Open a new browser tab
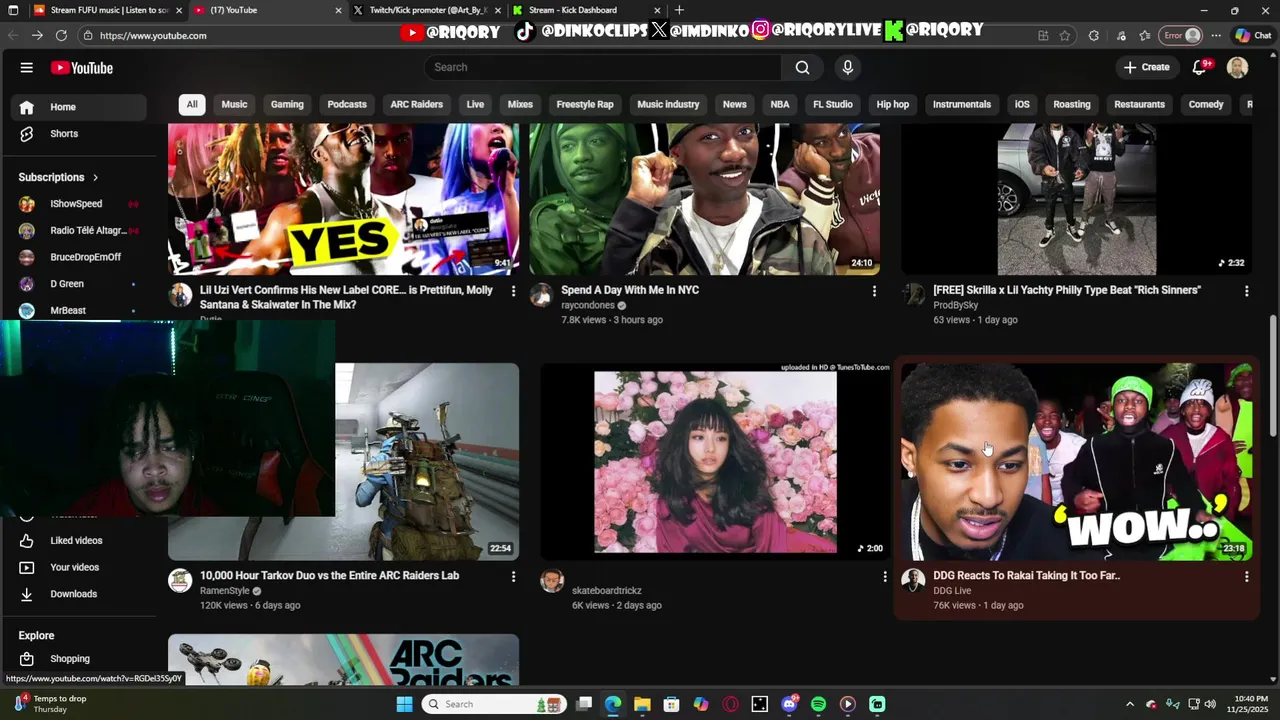Image resolution: width=1280 pixels, height=720 pixels. click(679, 10)
